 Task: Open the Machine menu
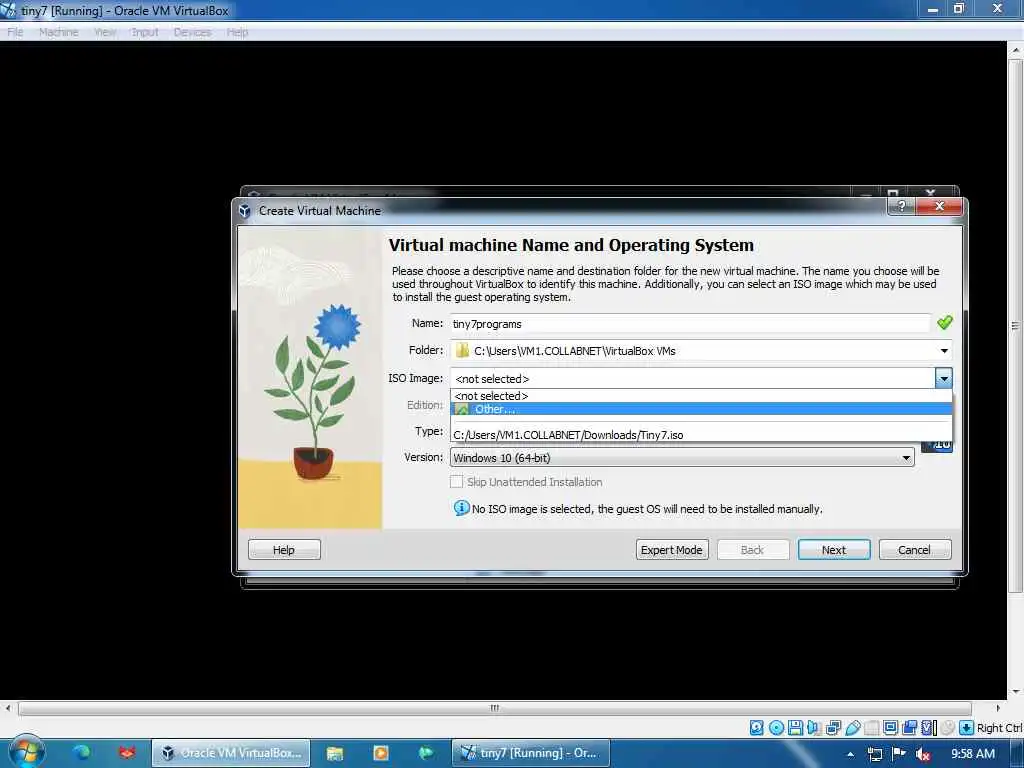(x=58, y=32)
